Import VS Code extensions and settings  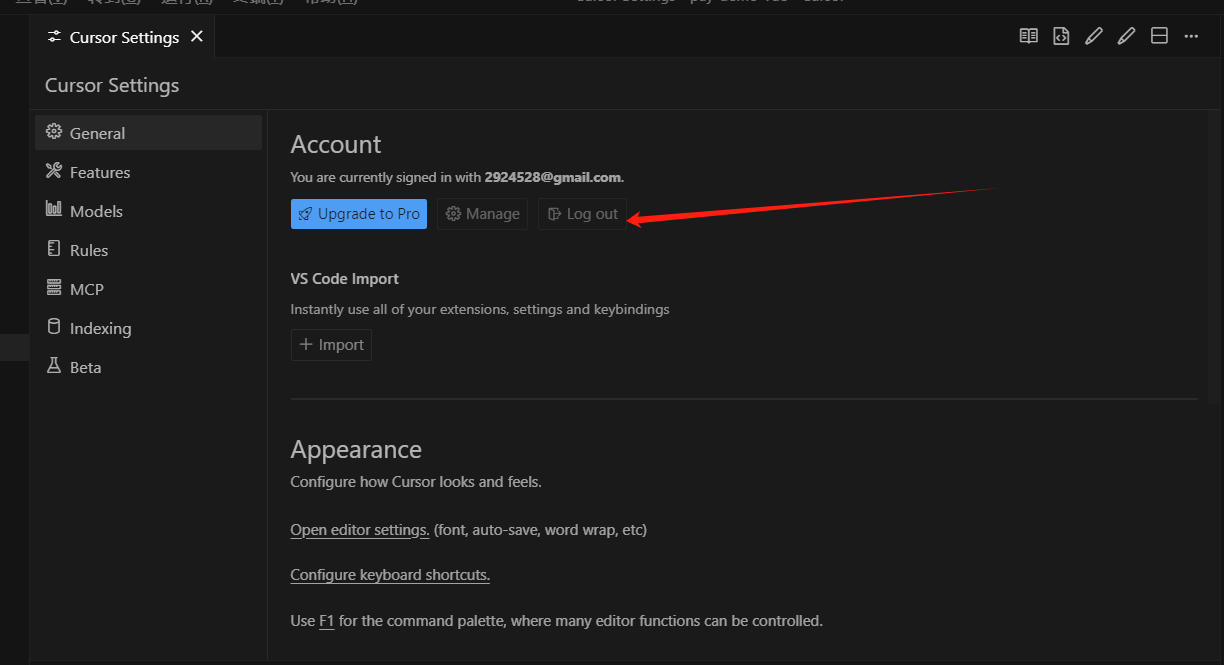[x=331, y=345]
